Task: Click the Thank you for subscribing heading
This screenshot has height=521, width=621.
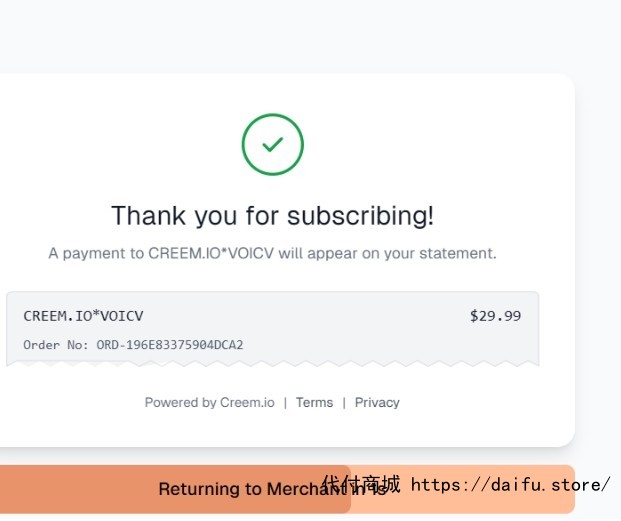Action: coord(272,216)
